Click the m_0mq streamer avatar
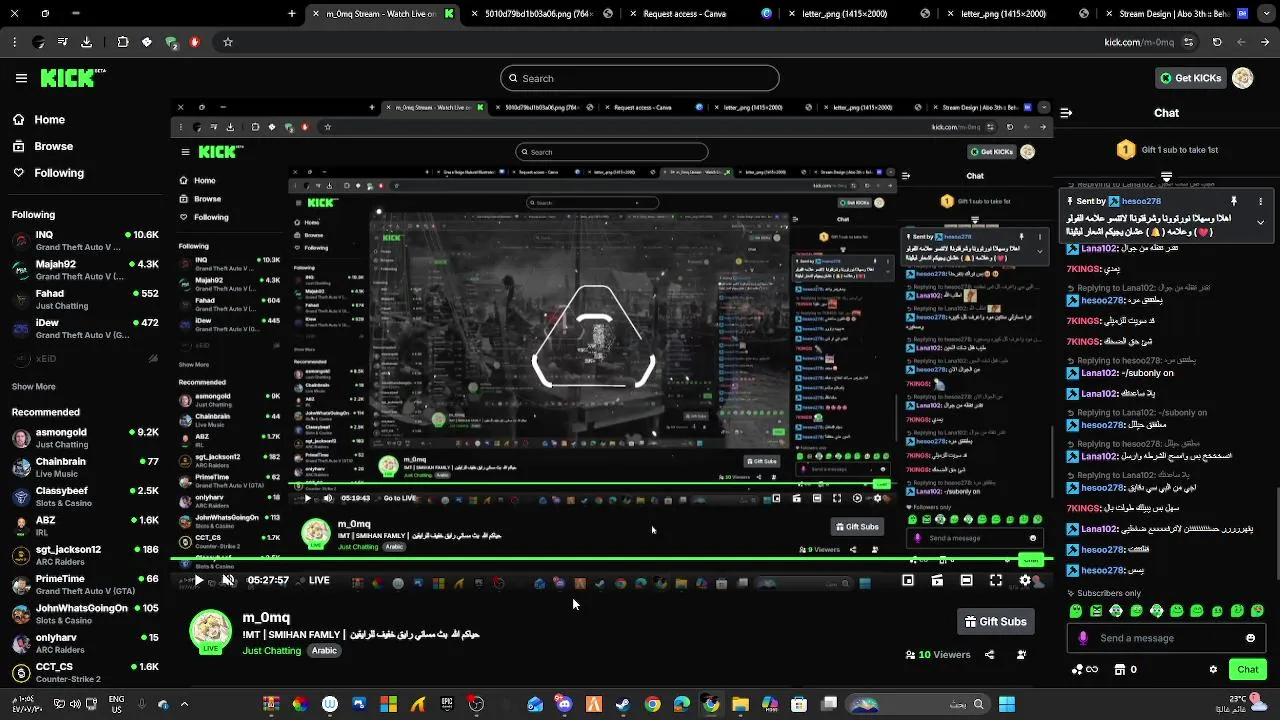Screen dimensions: 1280x720 pos(211,631)
